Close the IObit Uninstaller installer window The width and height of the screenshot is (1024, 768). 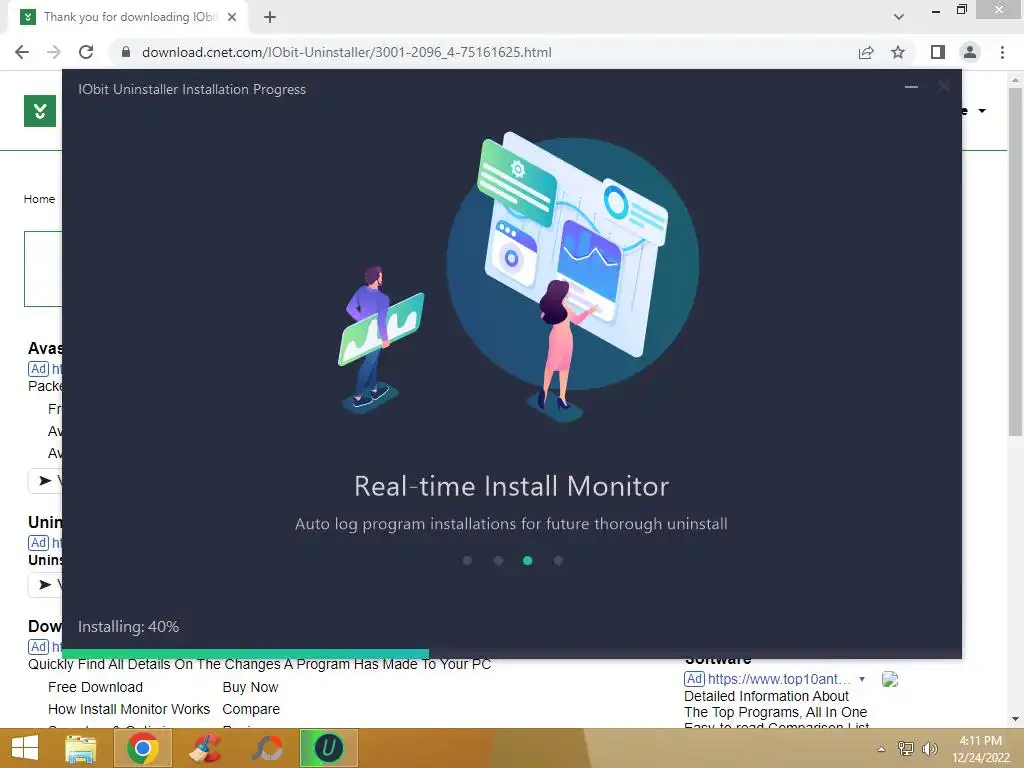944,87
